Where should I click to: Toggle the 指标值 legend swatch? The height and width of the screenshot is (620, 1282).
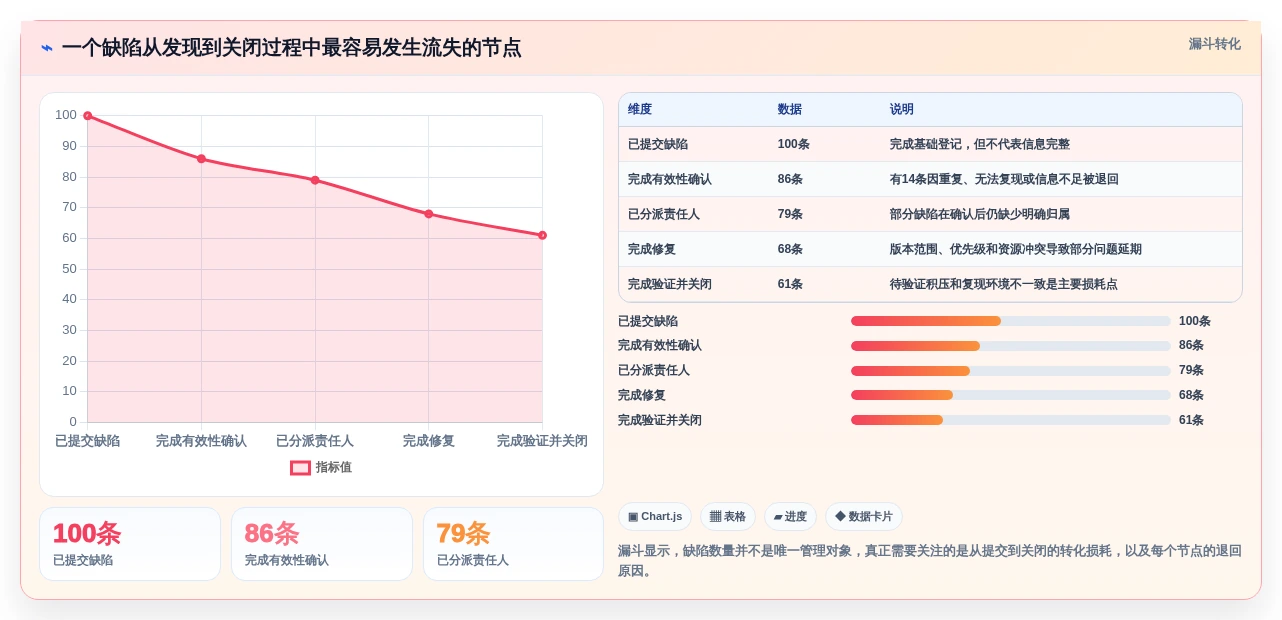click(300, 468)
